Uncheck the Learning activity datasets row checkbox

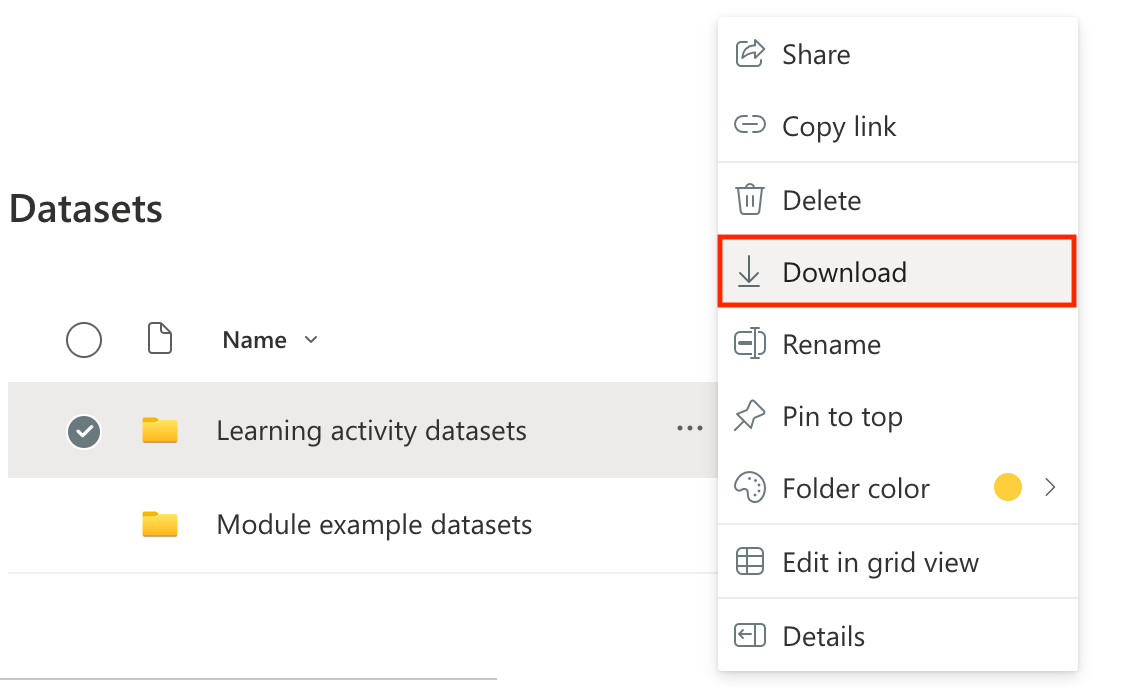[x=84, y=431]
